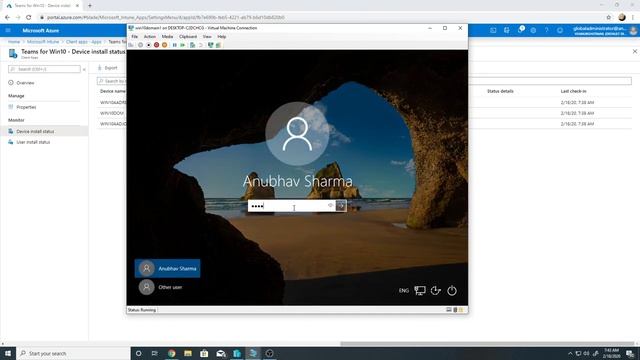Screen dimensions: 640x360
Task: Click the browser horizontal scrollbar
Action: pyautogui.click(x=487, y=344)
